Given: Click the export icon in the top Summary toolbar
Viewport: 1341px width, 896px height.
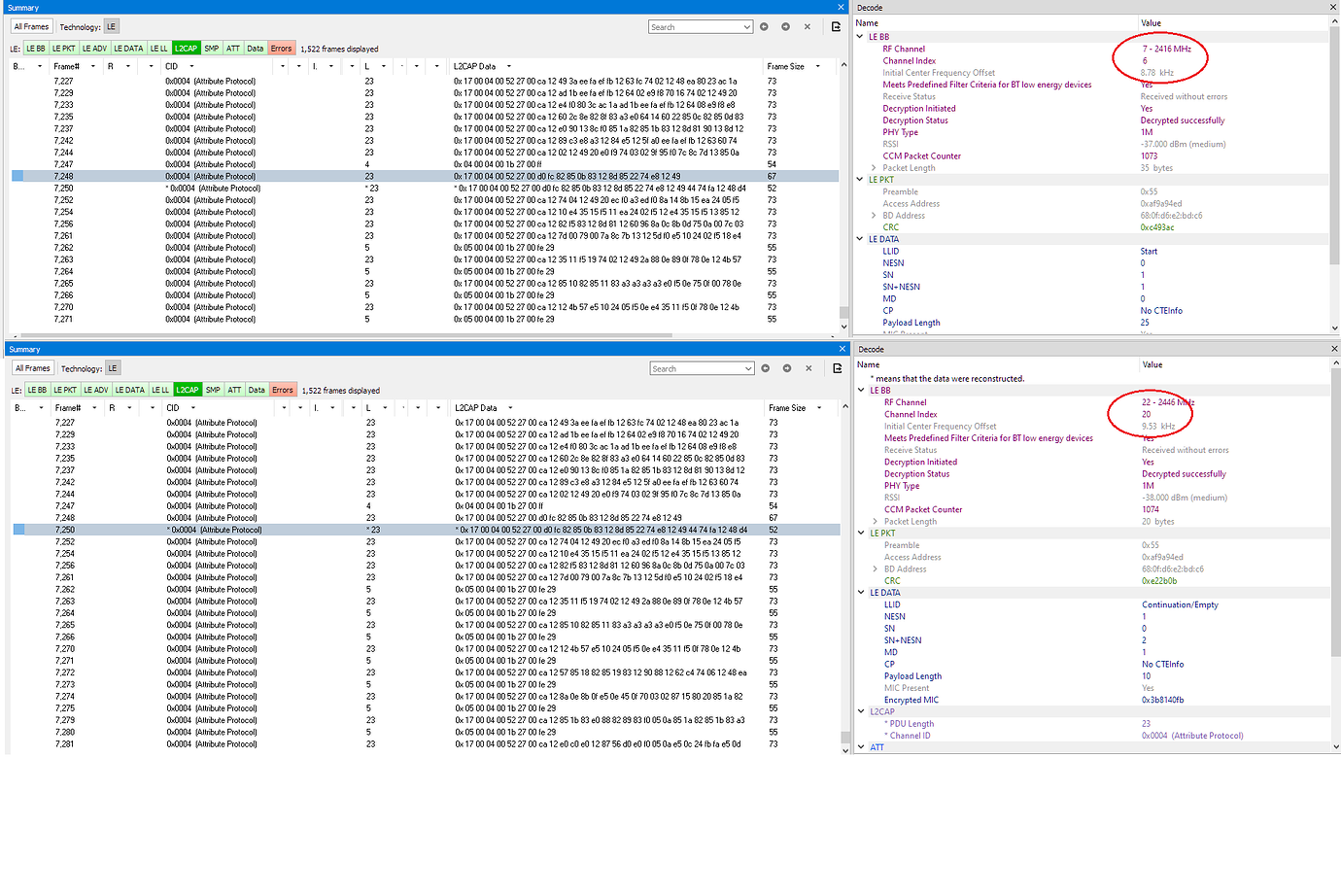Looking at the screenshot, I should pyautogui.click(x=836, y=26).
